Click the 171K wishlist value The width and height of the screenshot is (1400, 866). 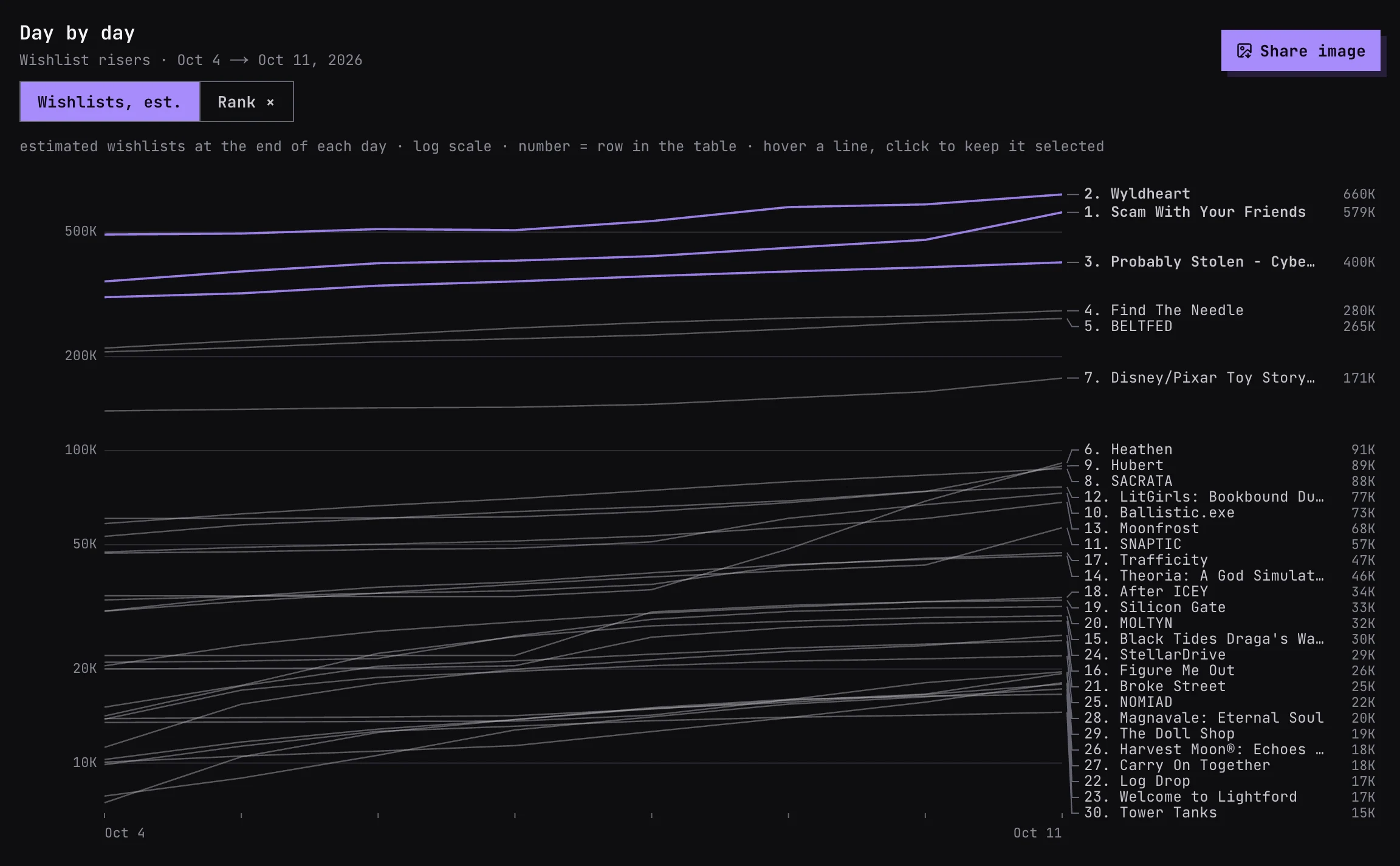(x=1359, y=378)
